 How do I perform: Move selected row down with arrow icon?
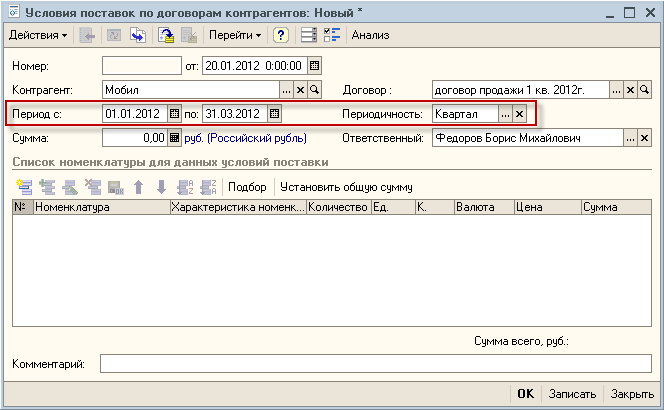click(x=161, y=187)
